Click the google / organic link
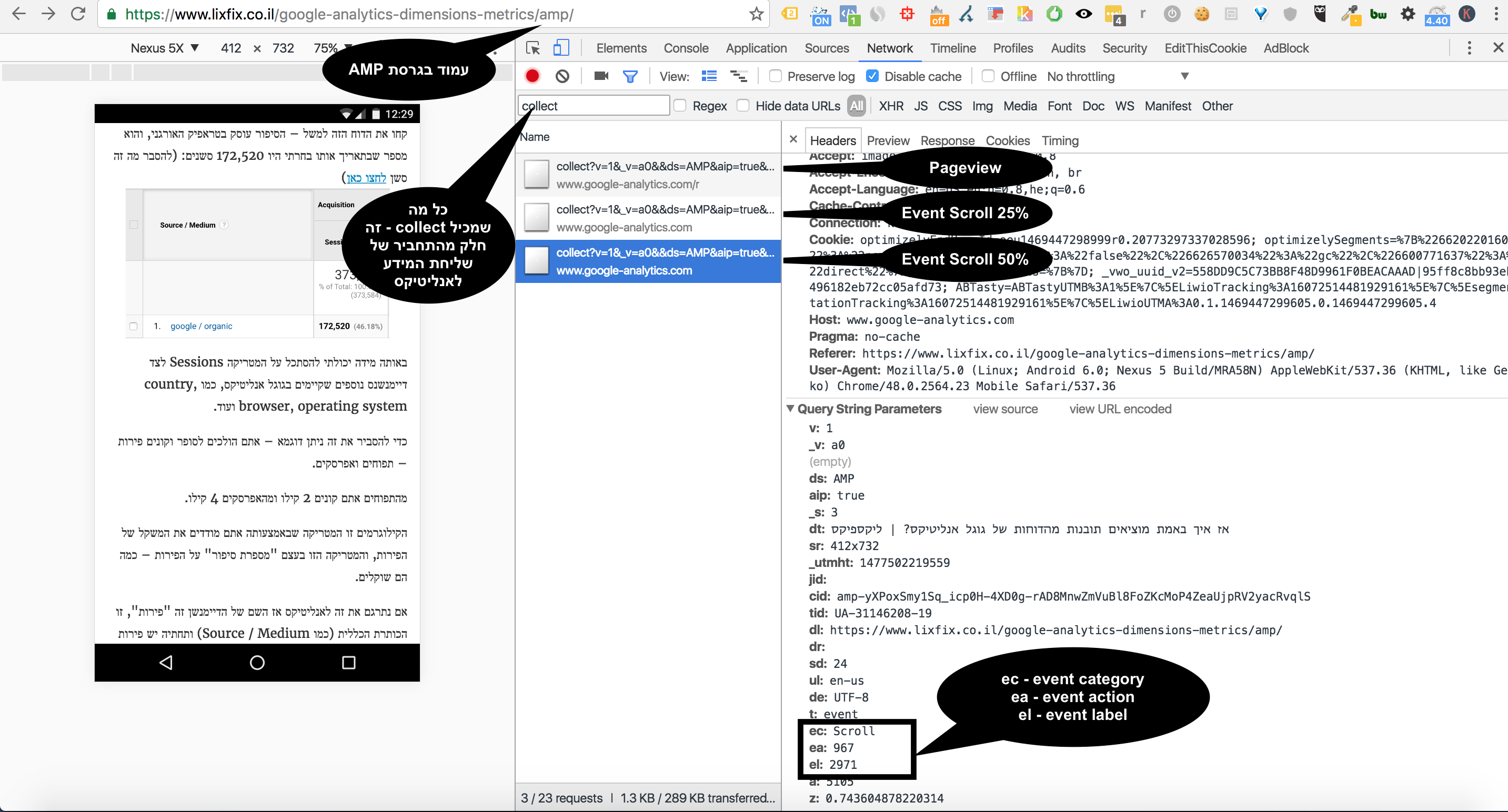1508x812 pixels. click(201, 327)
